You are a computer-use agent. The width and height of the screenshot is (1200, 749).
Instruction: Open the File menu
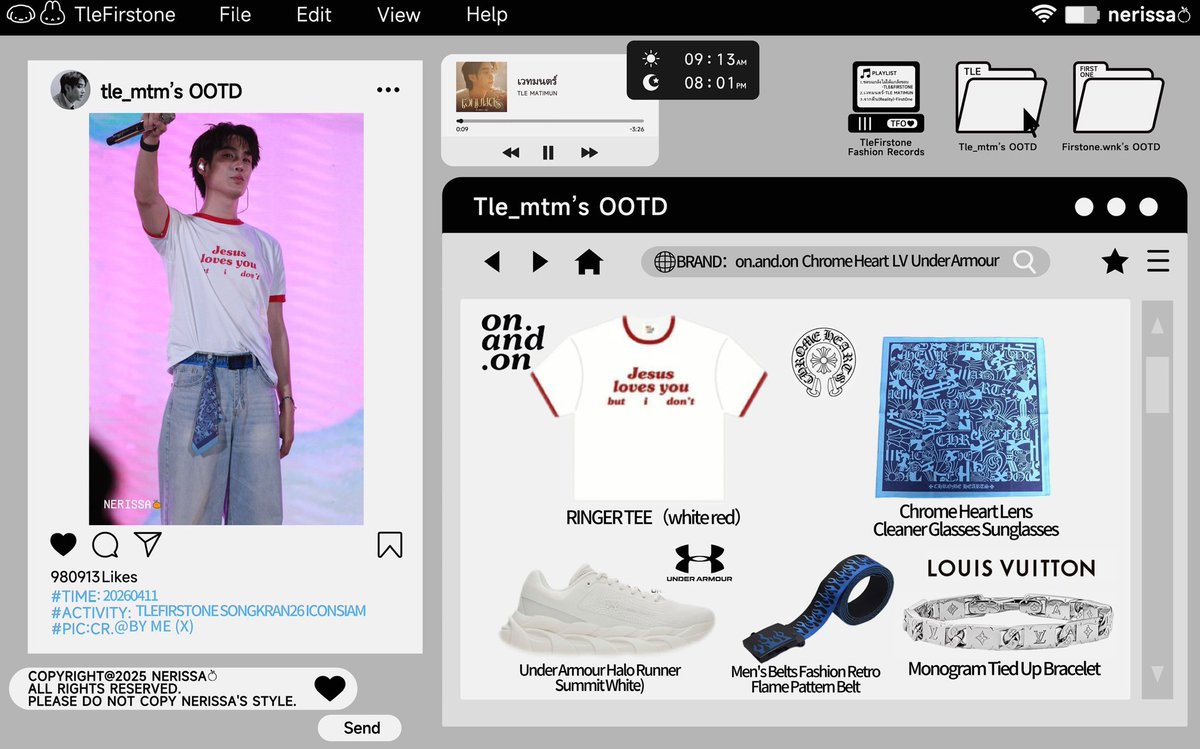point(235,15)
